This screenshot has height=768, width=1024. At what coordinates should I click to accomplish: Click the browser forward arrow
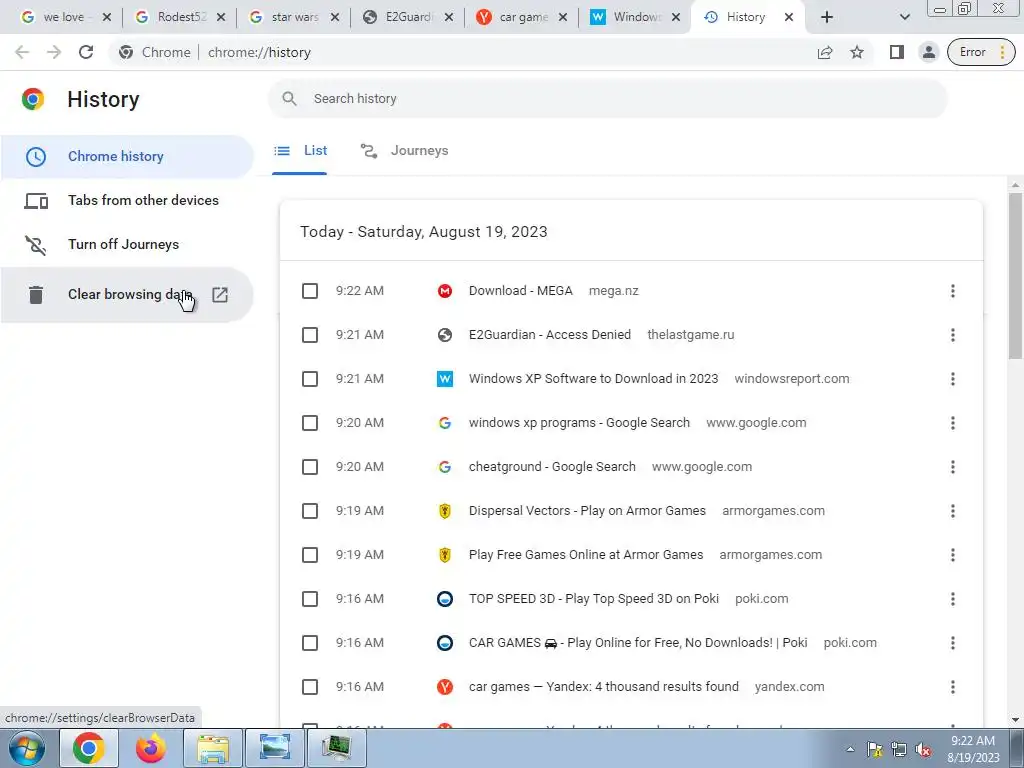(x=54, y=52)
